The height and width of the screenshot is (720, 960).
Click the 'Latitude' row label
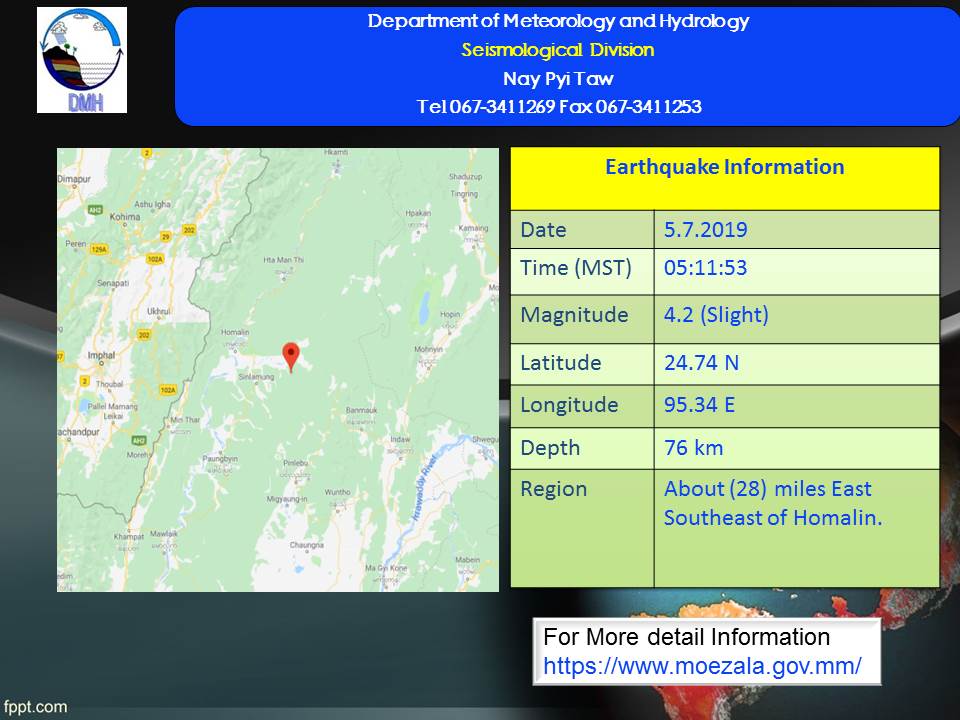[x=561, y=362]
